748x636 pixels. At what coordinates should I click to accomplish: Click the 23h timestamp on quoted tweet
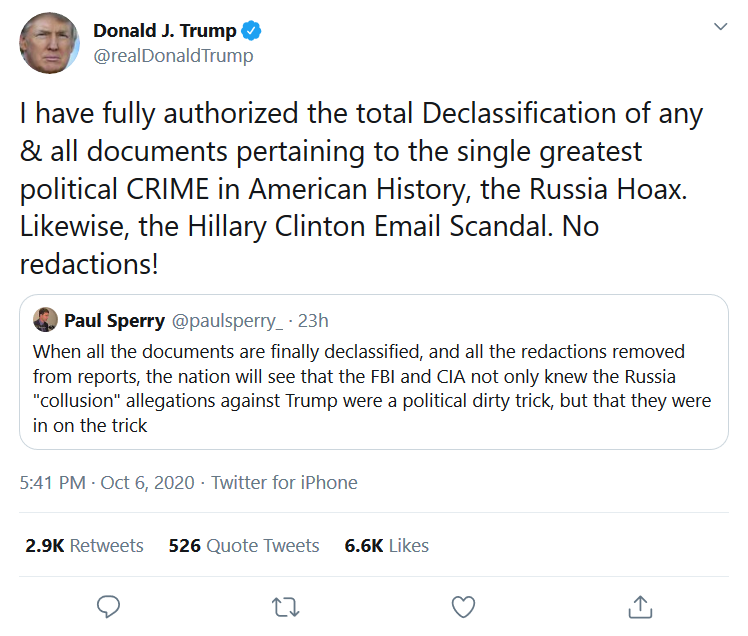coord(314,321)
